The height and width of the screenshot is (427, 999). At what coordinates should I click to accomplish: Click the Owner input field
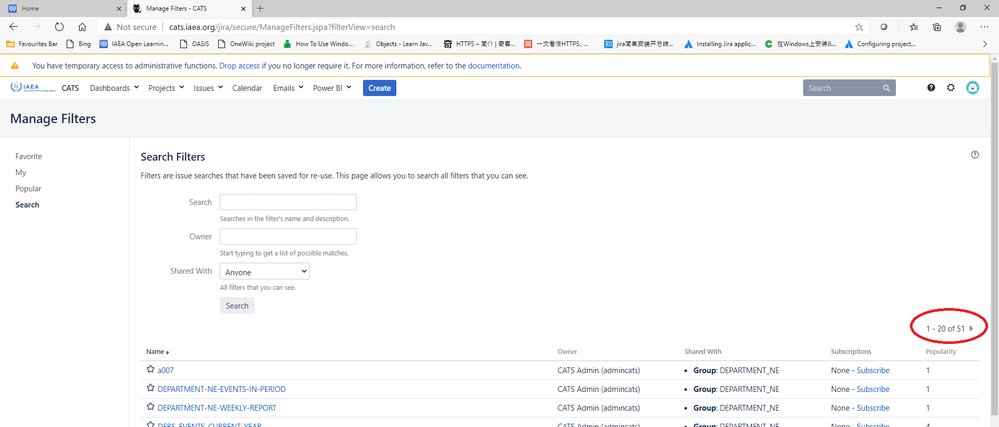pyautogui.click(x=288, y=236)
